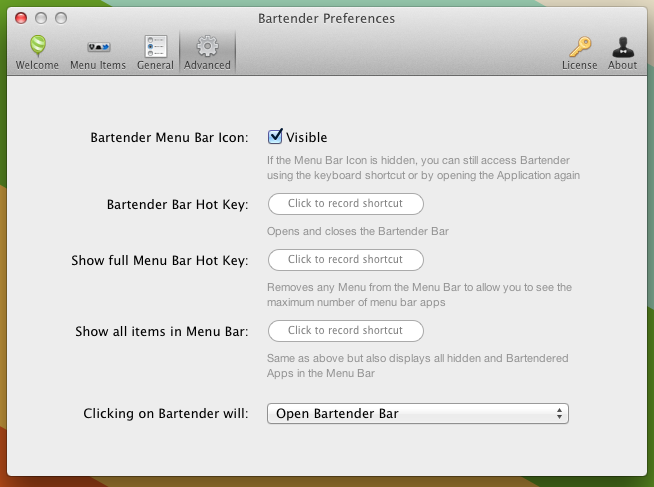Click the Bartender Menu Bar Icon label

169,137
